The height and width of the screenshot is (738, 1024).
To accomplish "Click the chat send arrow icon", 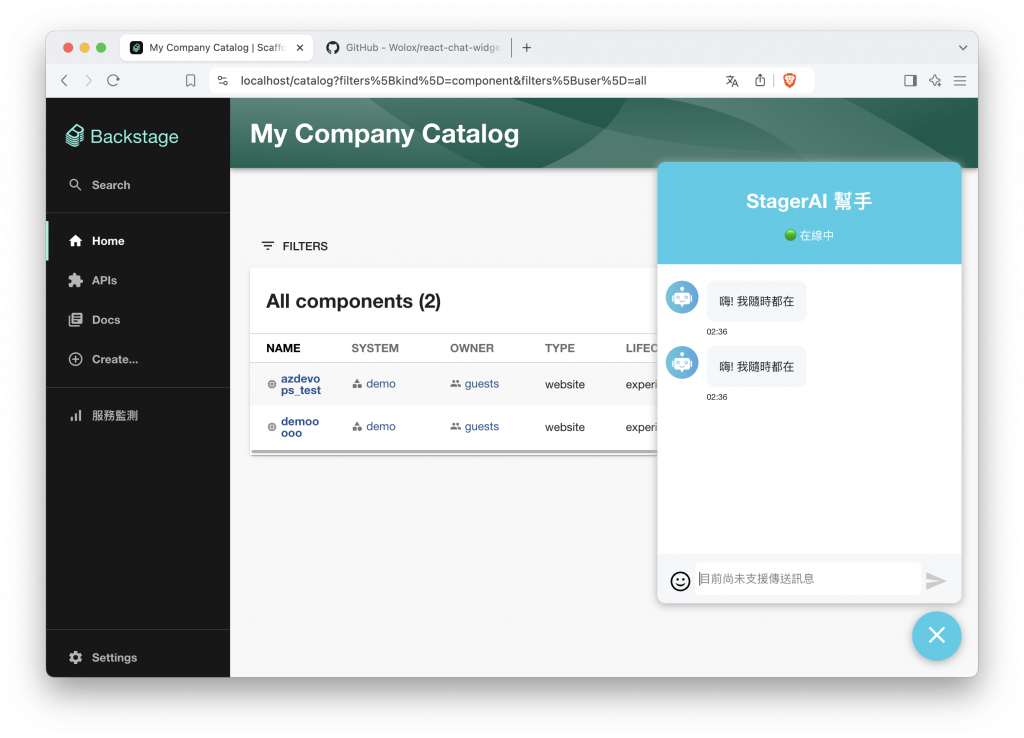I will pyautogui.click(x=935, y=580).
